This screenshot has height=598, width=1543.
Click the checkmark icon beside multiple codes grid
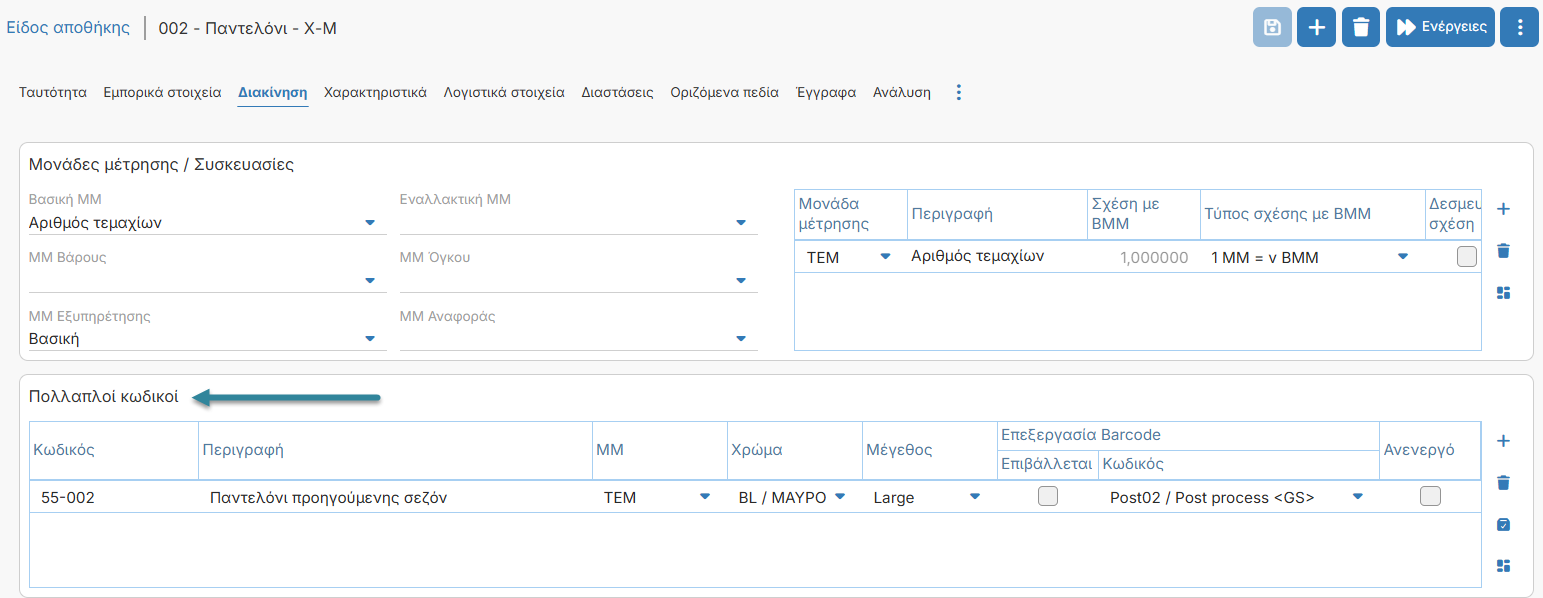[x=1502, y=525]
